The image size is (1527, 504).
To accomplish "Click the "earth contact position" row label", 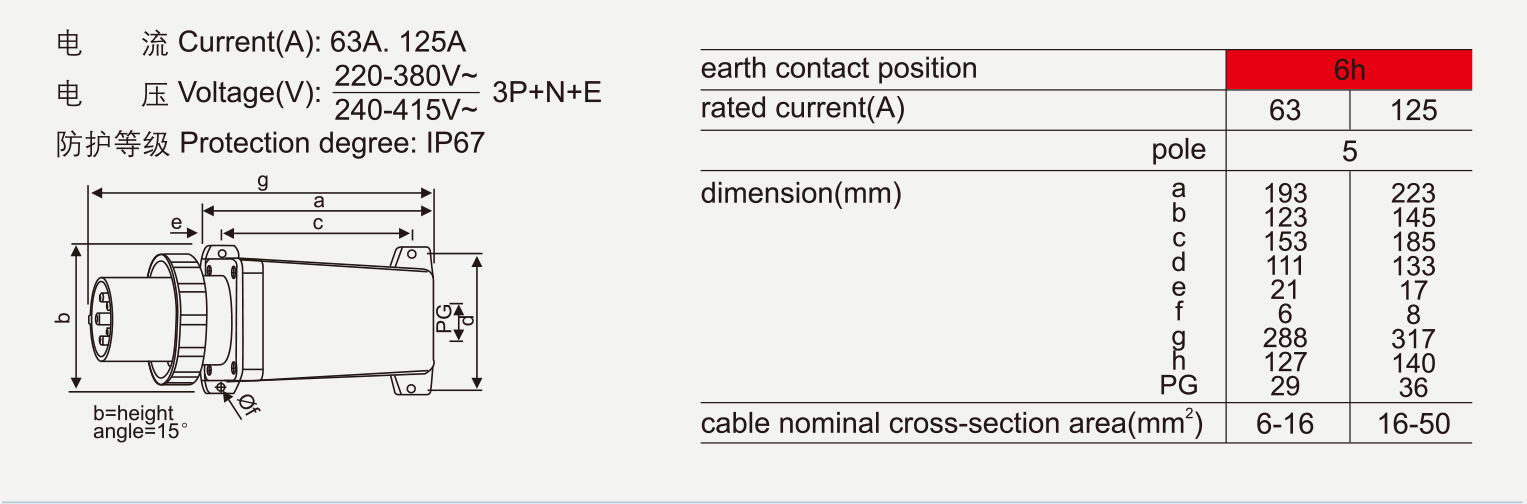I will coord(839,69).
